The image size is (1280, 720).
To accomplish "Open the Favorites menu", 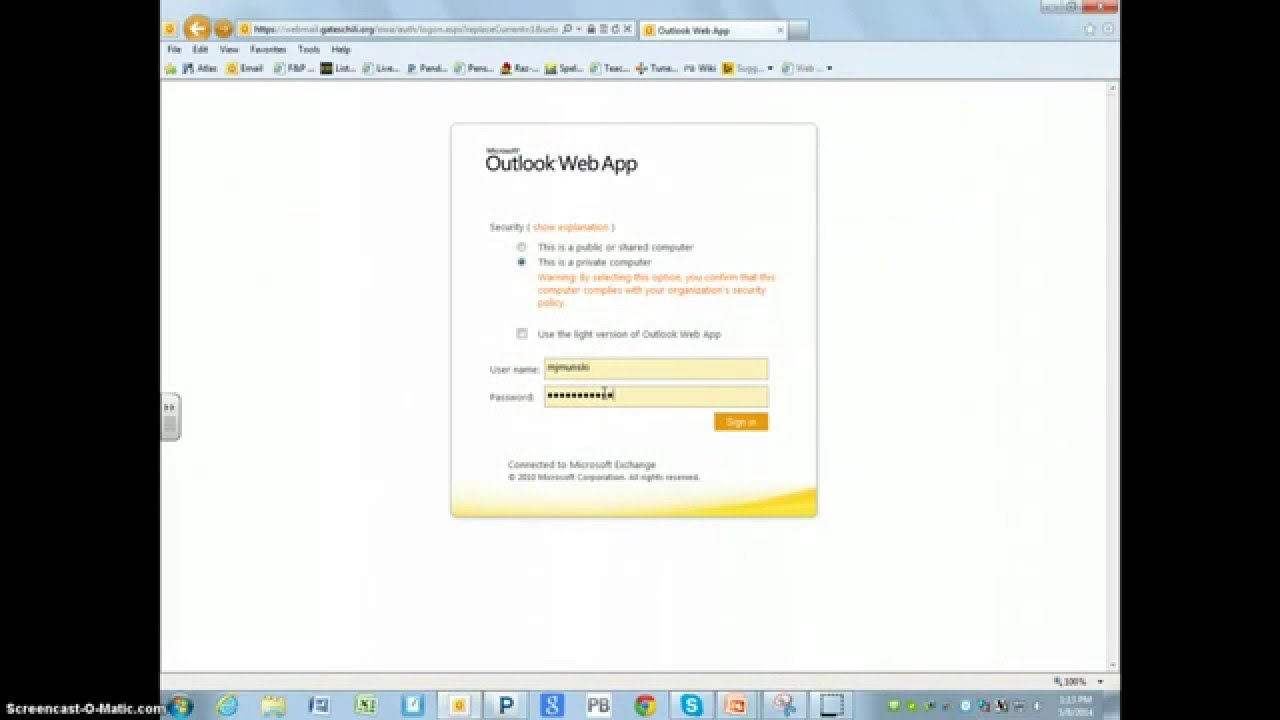I will click(x=268, y=49).
